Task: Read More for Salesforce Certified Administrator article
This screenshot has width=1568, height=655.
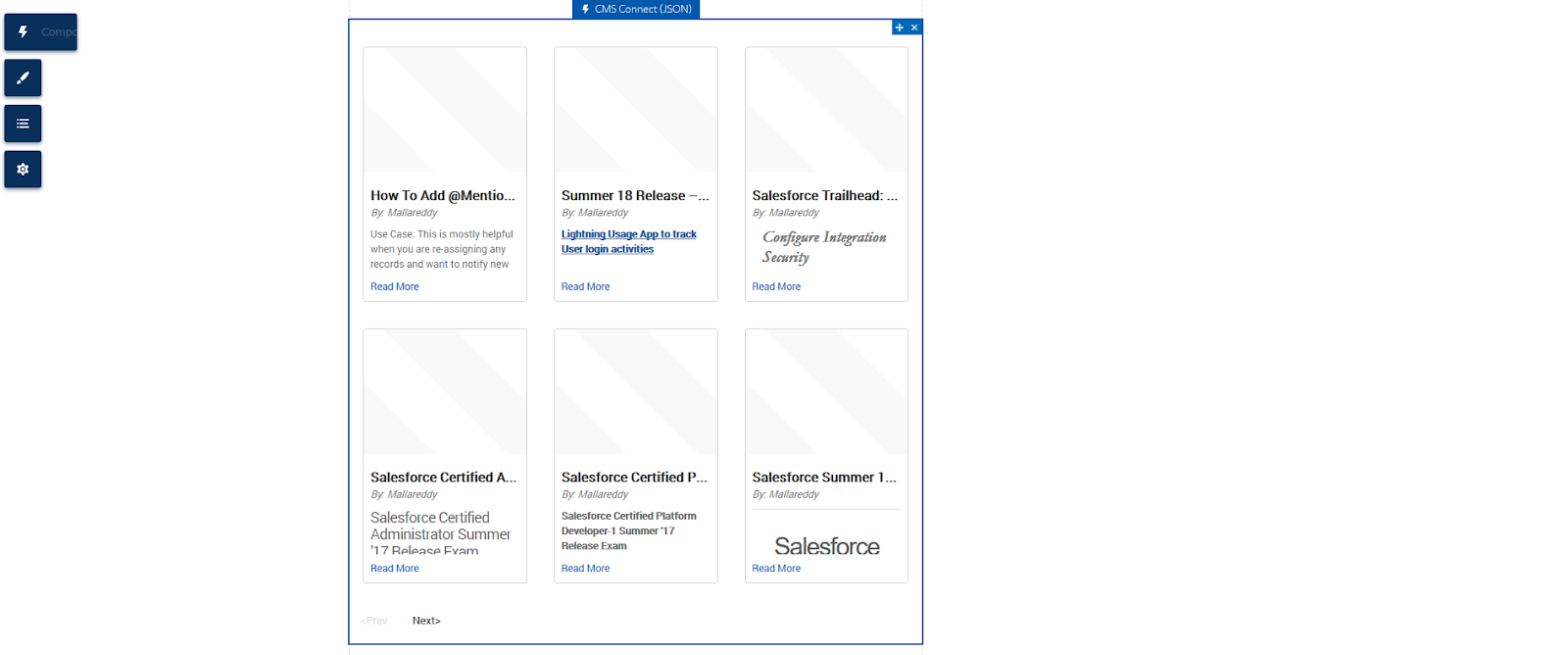Action: coord(395,568)
